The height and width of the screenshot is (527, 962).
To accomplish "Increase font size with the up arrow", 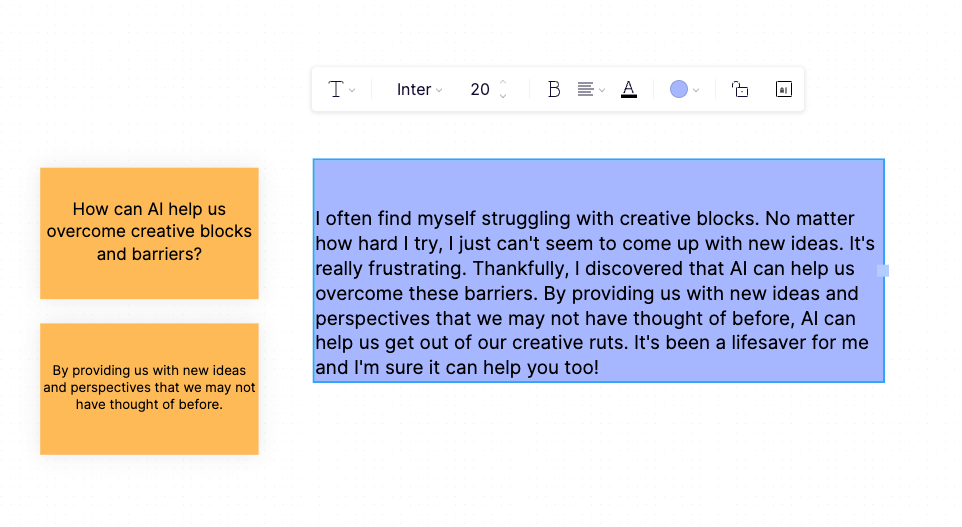I will [503, 82].
